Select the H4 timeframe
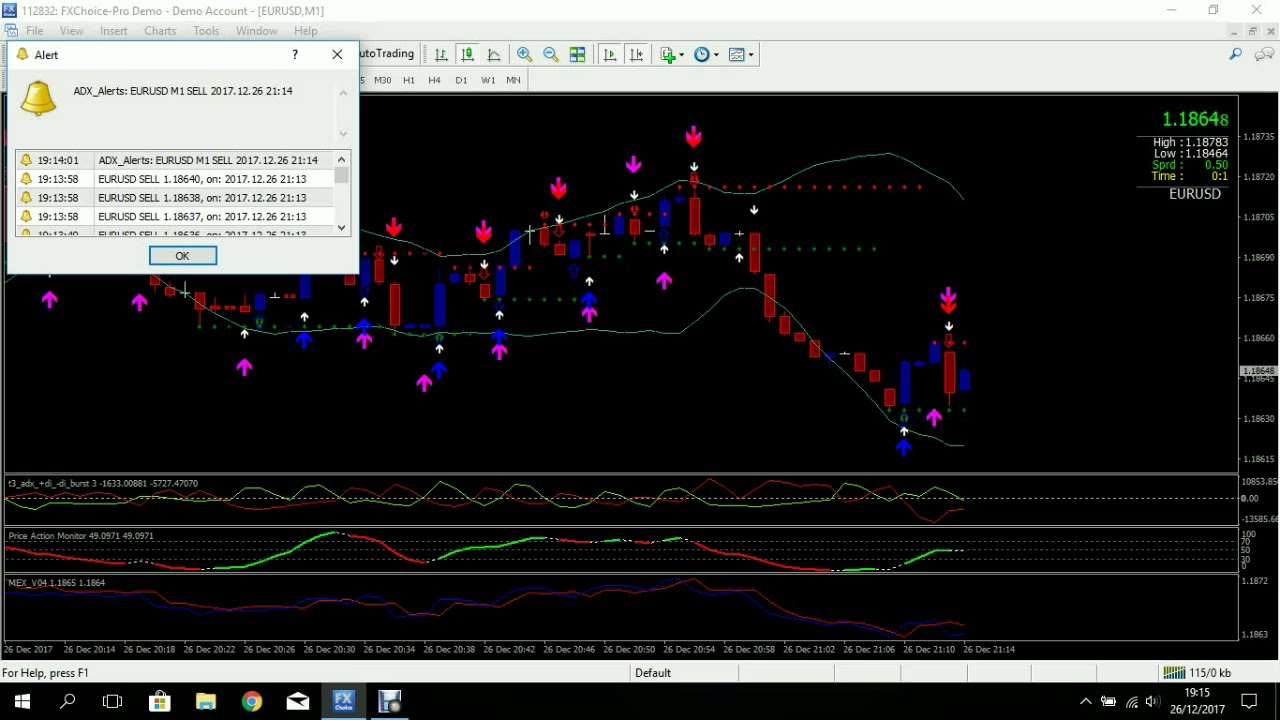 click(434, 80)
